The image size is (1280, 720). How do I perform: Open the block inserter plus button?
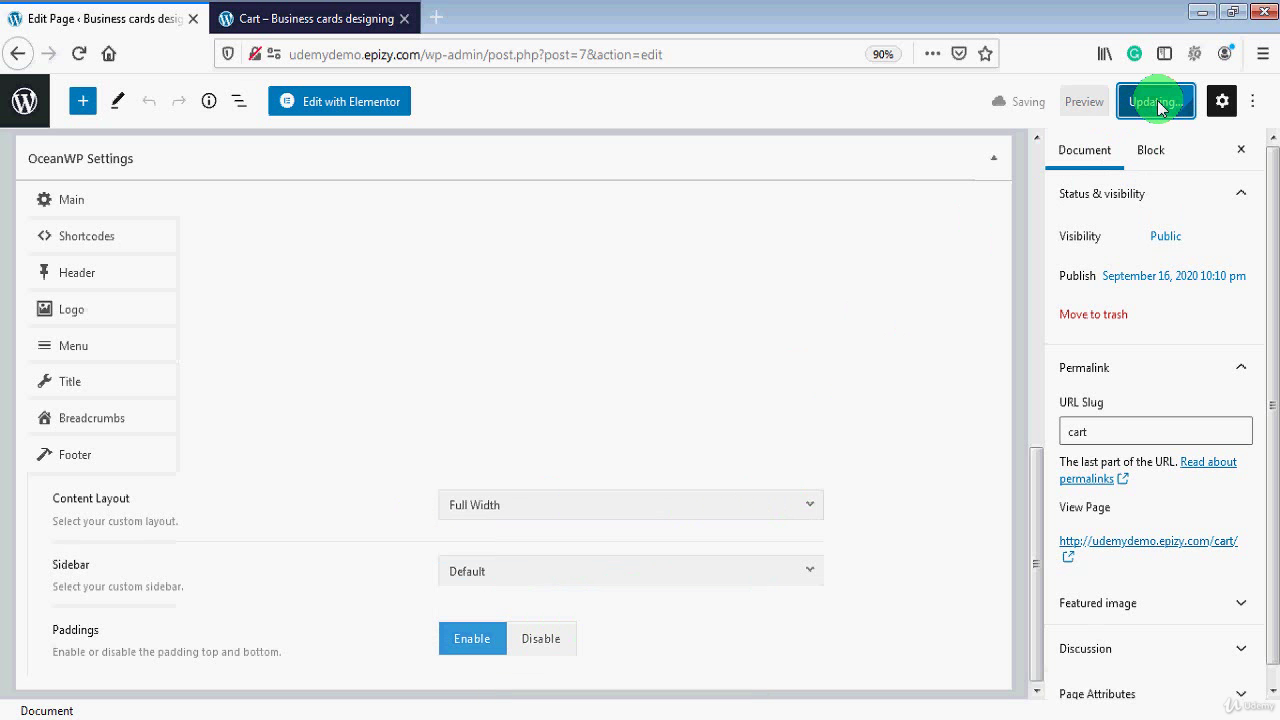[83, 101]
